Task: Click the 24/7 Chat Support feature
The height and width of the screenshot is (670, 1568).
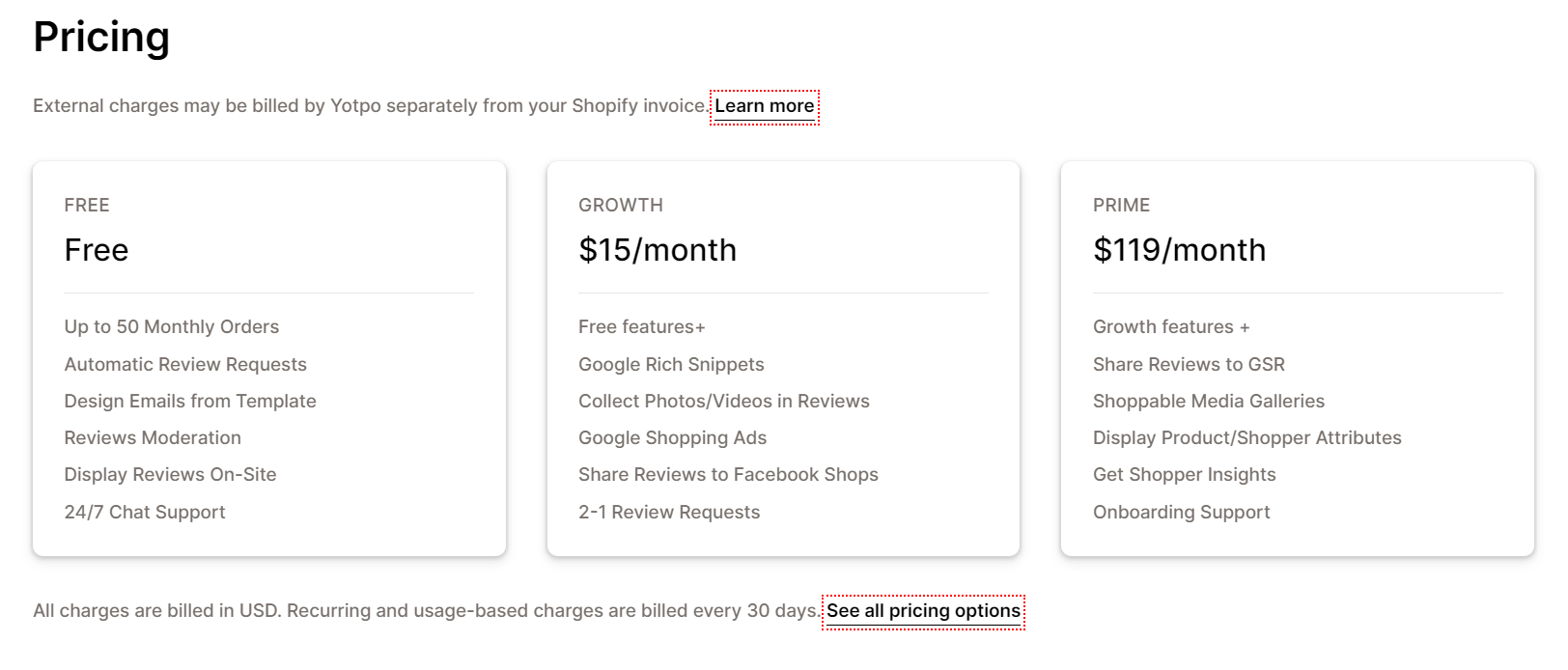Action: coord(145,513)
